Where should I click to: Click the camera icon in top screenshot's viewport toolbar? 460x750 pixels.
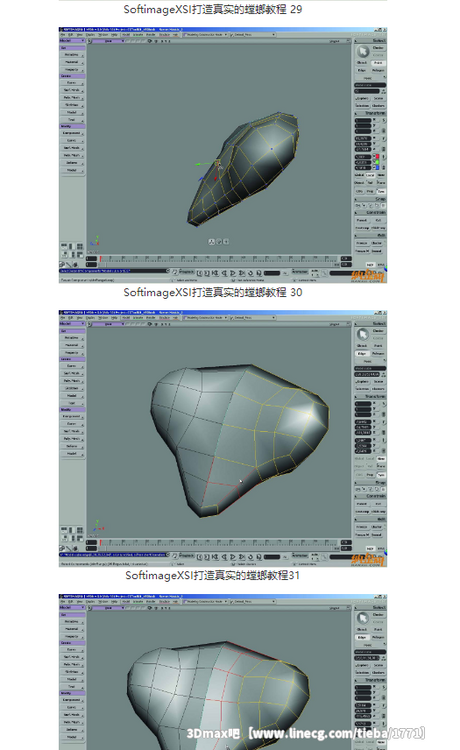click(150, 41)
